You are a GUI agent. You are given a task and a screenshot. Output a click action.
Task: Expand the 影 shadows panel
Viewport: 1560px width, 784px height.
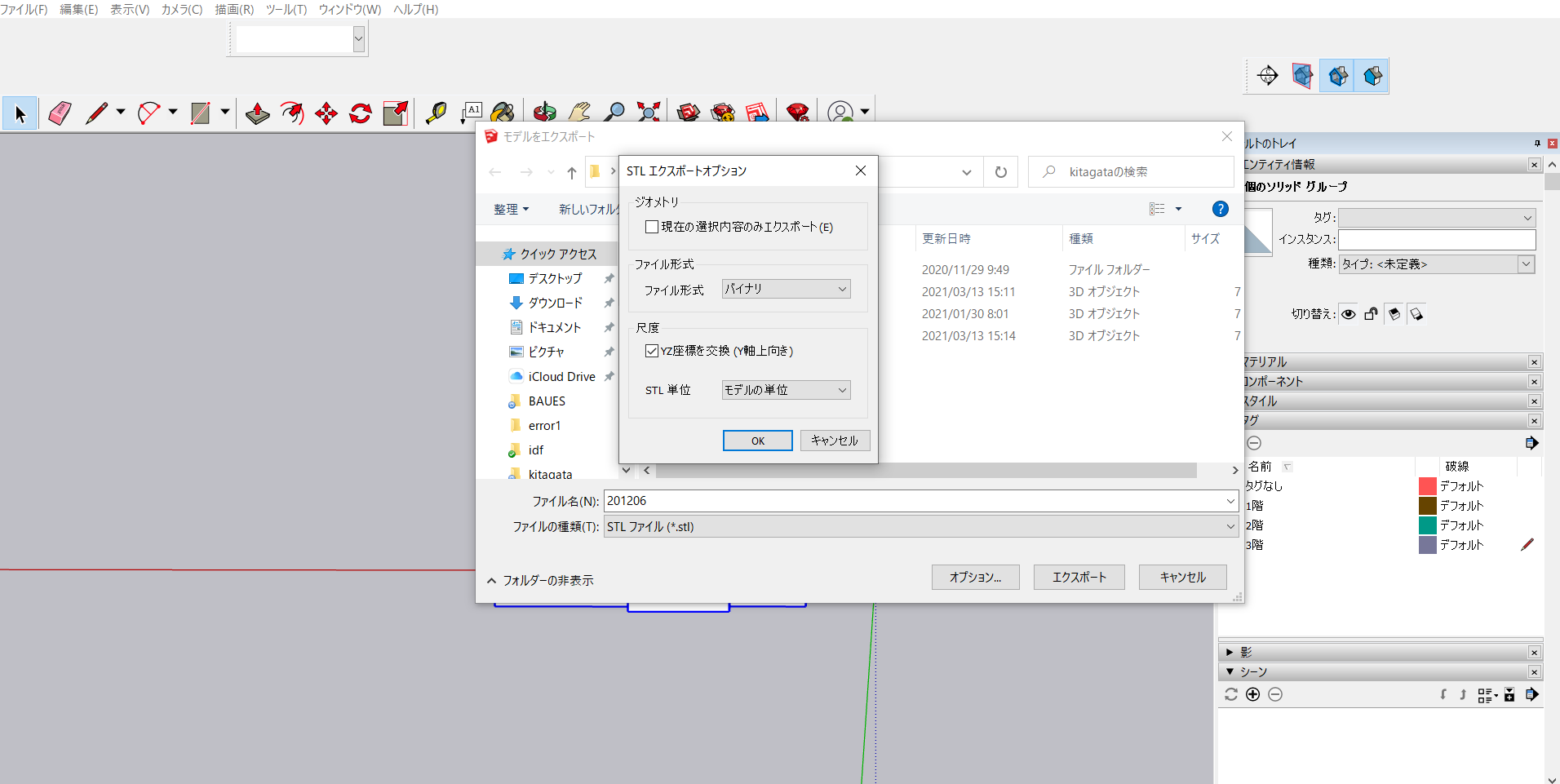click(x=1230, y=653)
